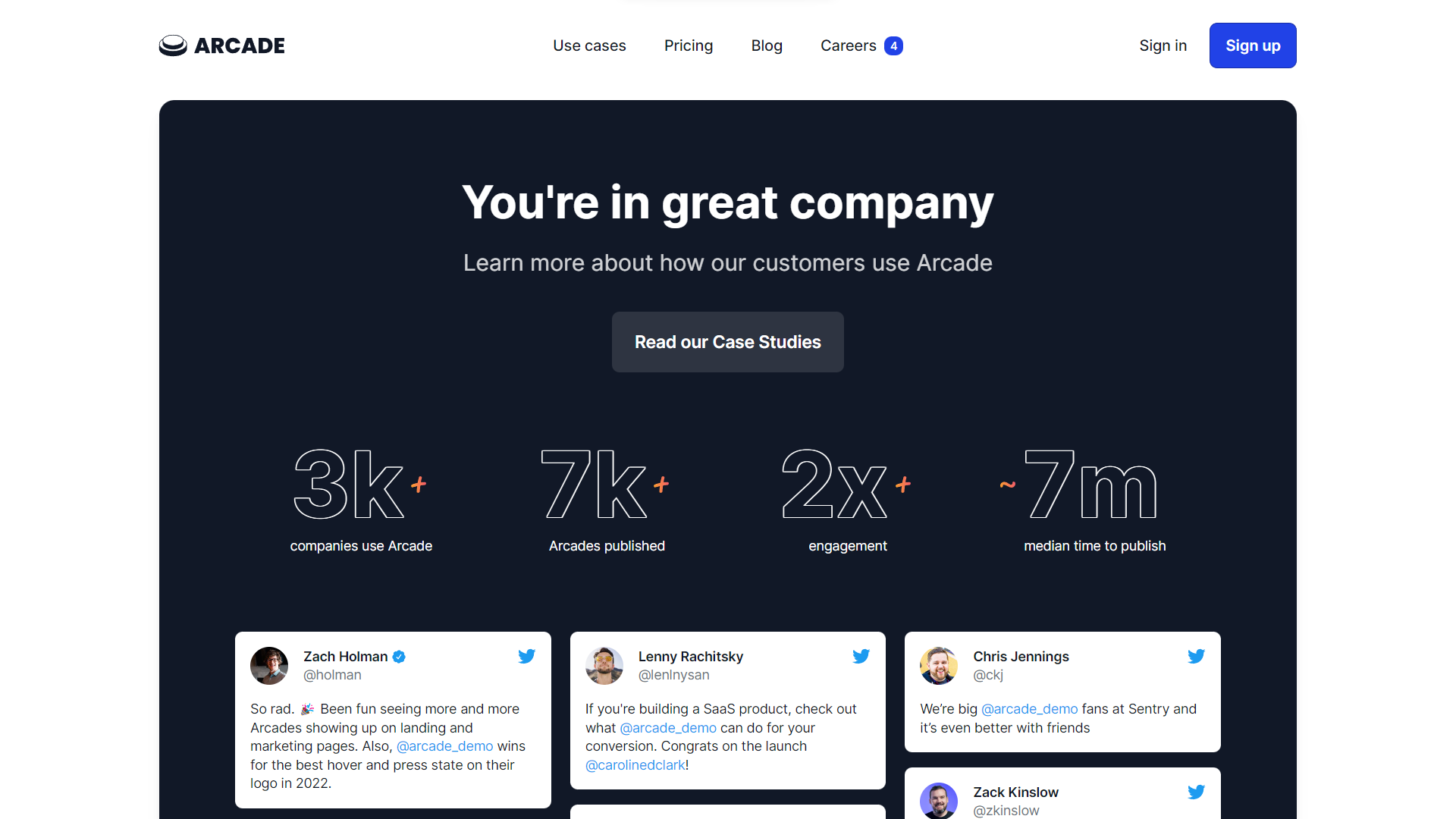Viewport: 1456px width, 819px height.
Task: Click 'You're in great company' heading
Action: (728, 202)
